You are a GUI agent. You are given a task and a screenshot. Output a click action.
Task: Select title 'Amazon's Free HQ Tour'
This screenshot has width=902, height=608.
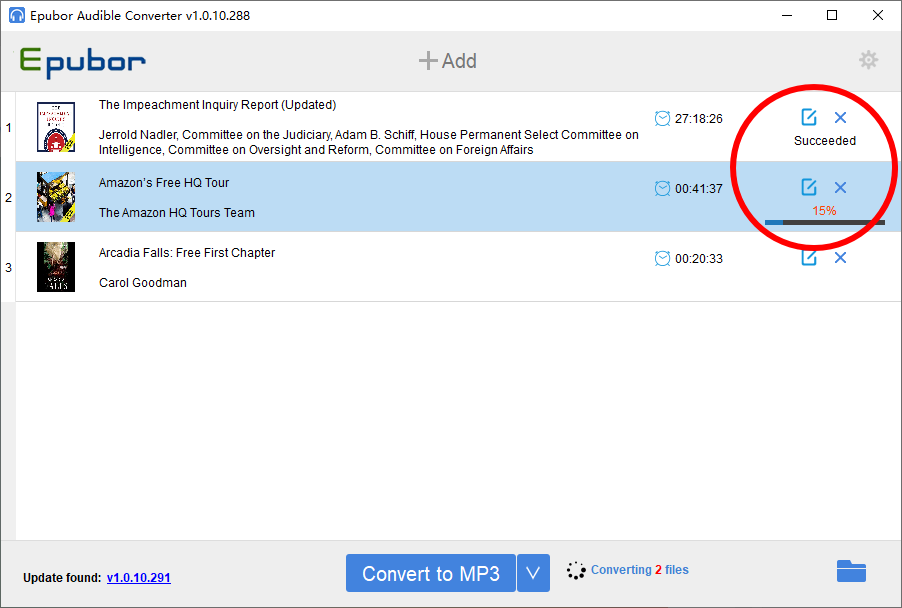coord(164,182)
